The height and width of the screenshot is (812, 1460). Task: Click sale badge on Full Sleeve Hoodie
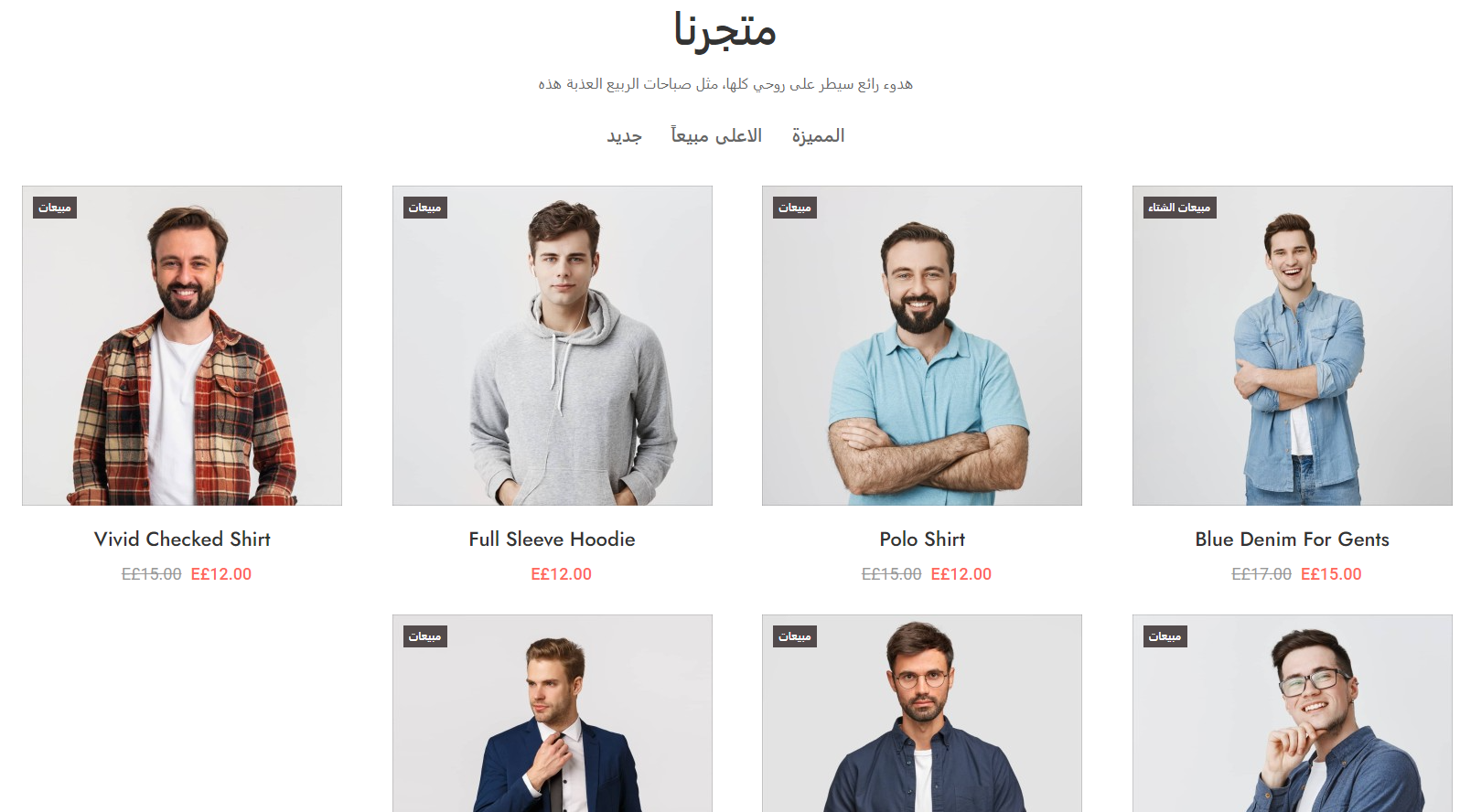pyautogui.click(x=425, y=208)
